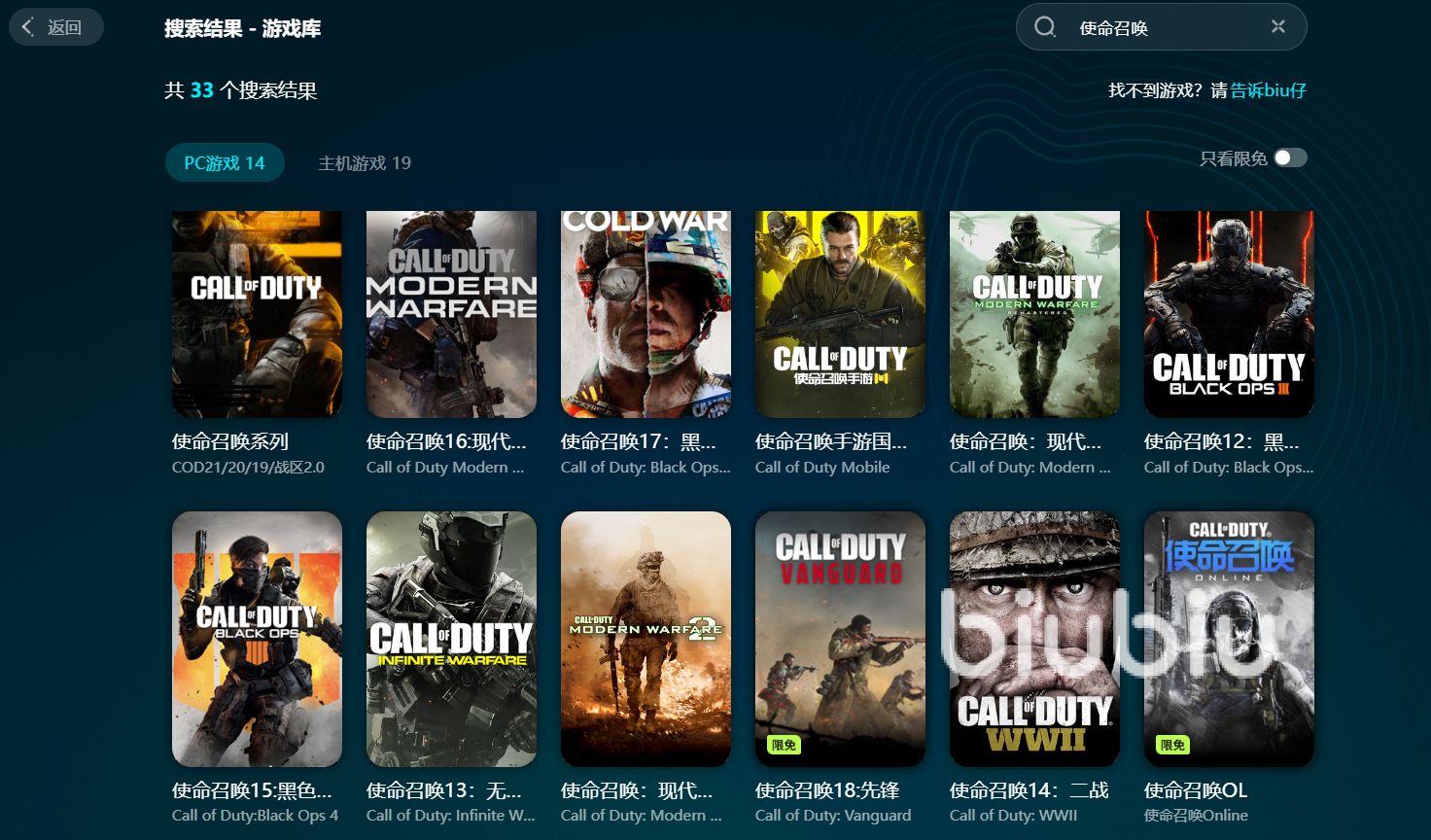Enable the 只看限免 toggle
This screenshot has width=1431, height=840.
click(x=1291, y=157)
